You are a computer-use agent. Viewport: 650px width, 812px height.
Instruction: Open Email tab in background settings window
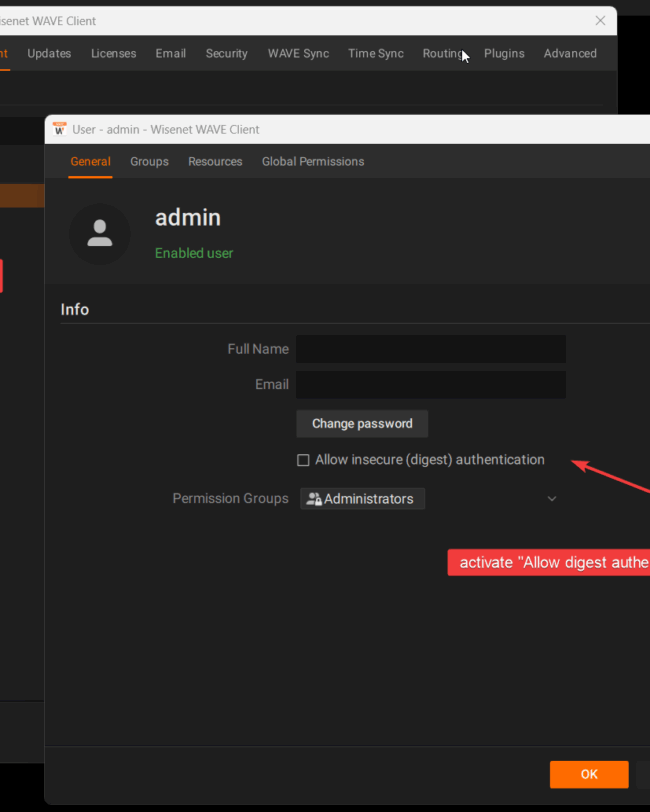pos(170,53)
